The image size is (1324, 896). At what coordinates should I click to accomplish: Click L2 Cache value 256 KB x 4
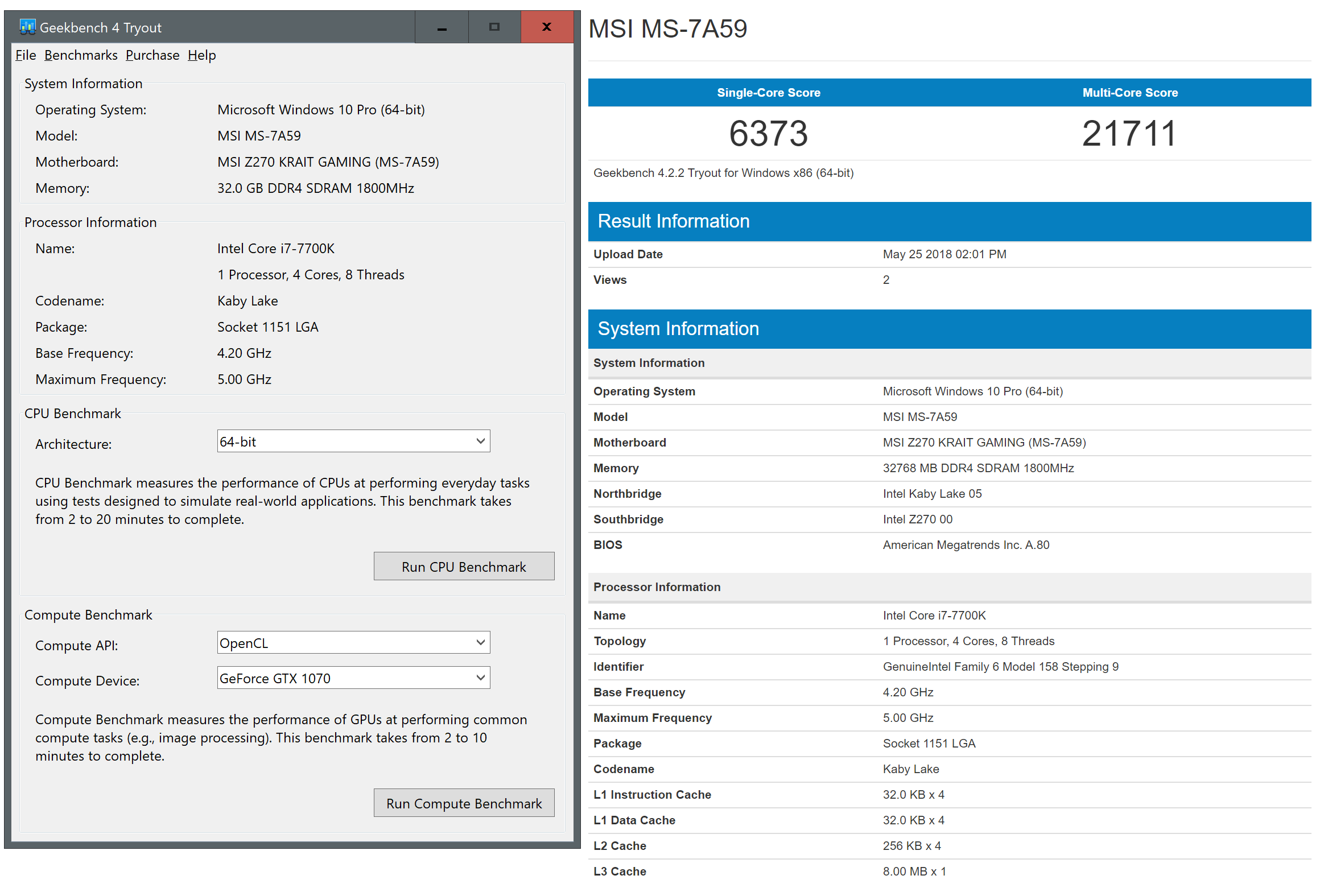pyautogui.click(x=912, y=847)
